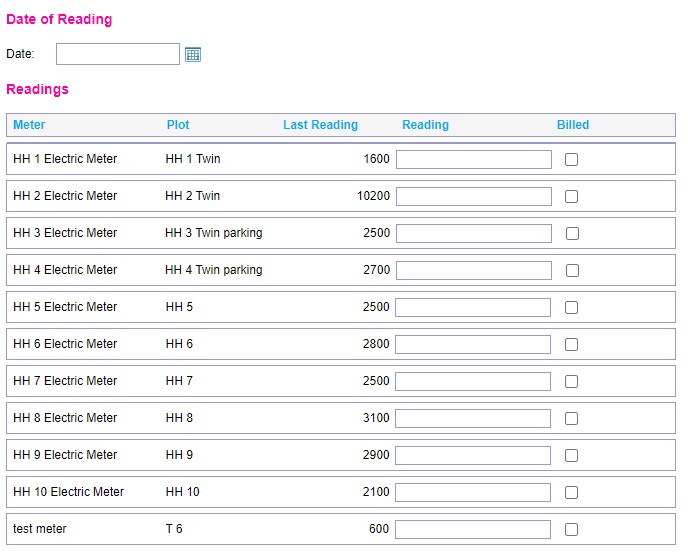This screenshot has width=688, height=558.
Task: Click Reading input for HH 4 Electric Meter
Action: [473, 270]
